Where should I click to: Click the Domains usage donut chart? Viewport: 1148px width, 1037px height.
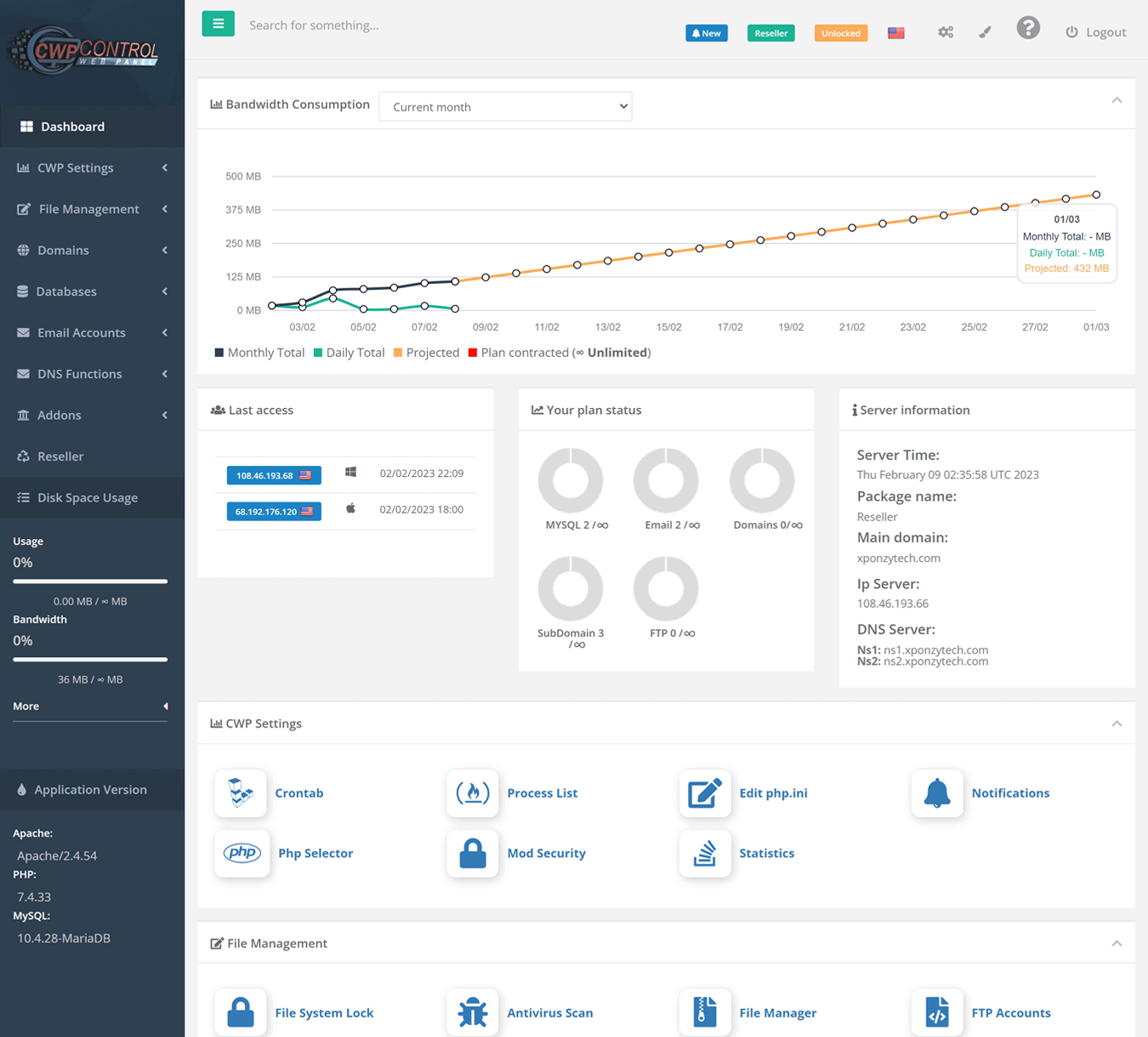pos(762,480)
